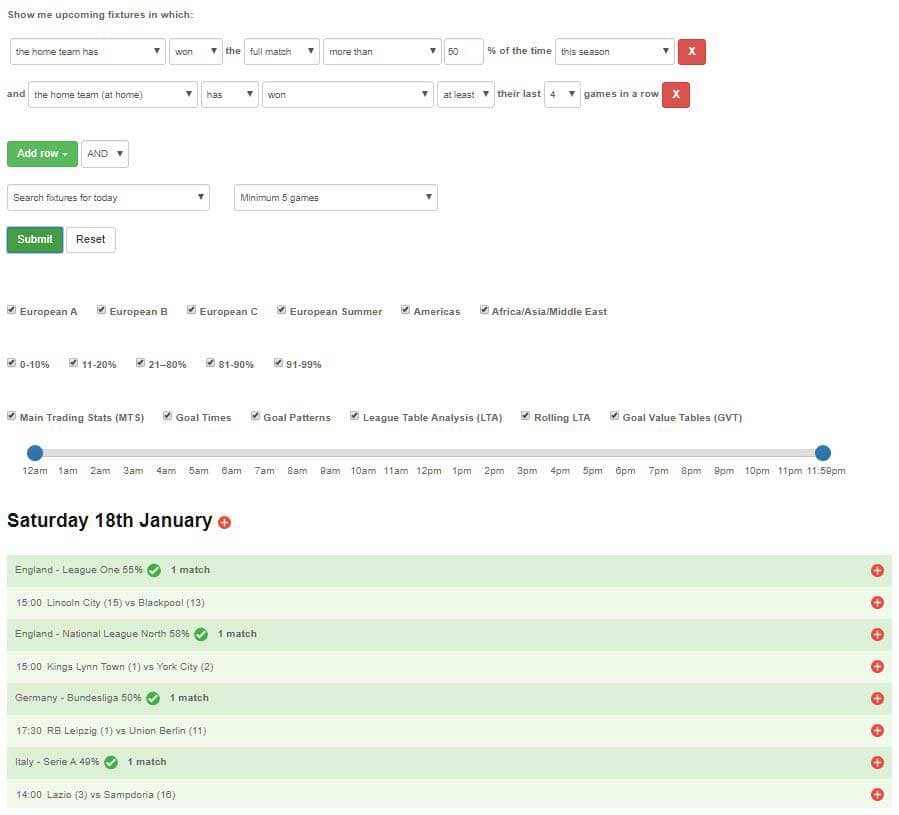
Task: Toggle Goal Value Tables (GVT) checkbox
Action: 615,416
